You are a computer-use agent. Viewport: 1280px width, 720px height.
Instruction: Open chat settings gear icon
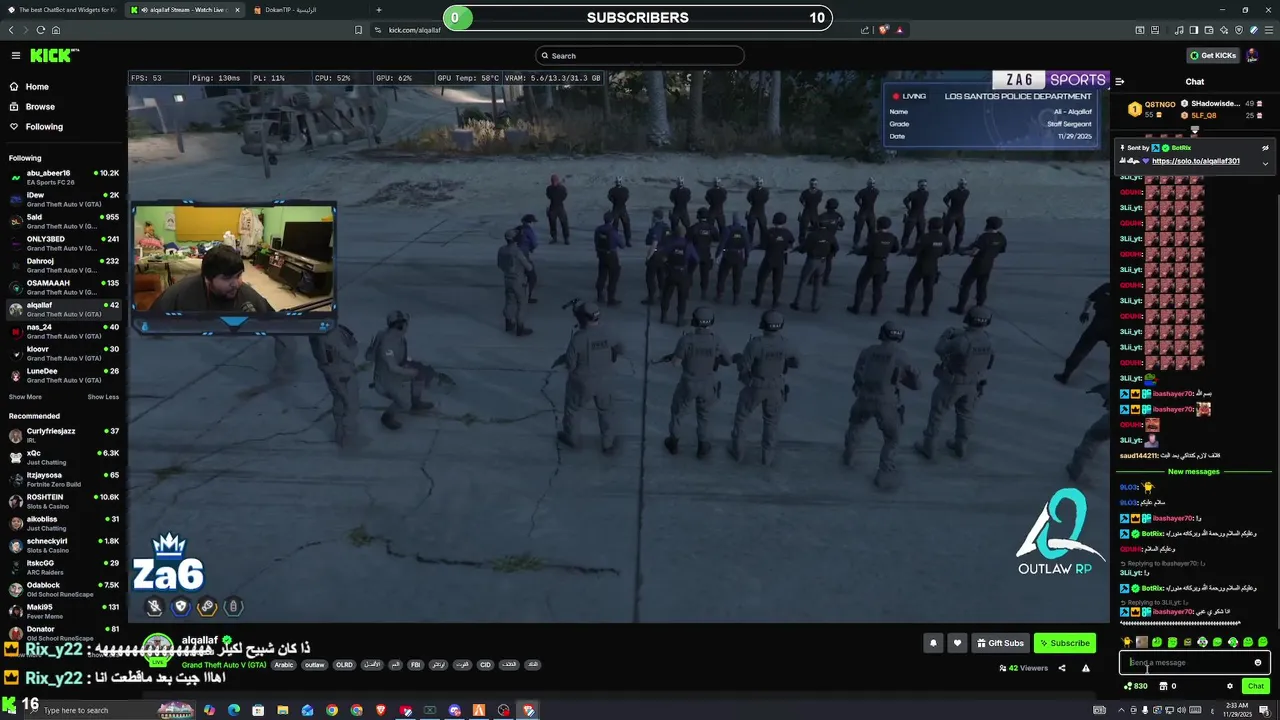tap(1230, 686)
